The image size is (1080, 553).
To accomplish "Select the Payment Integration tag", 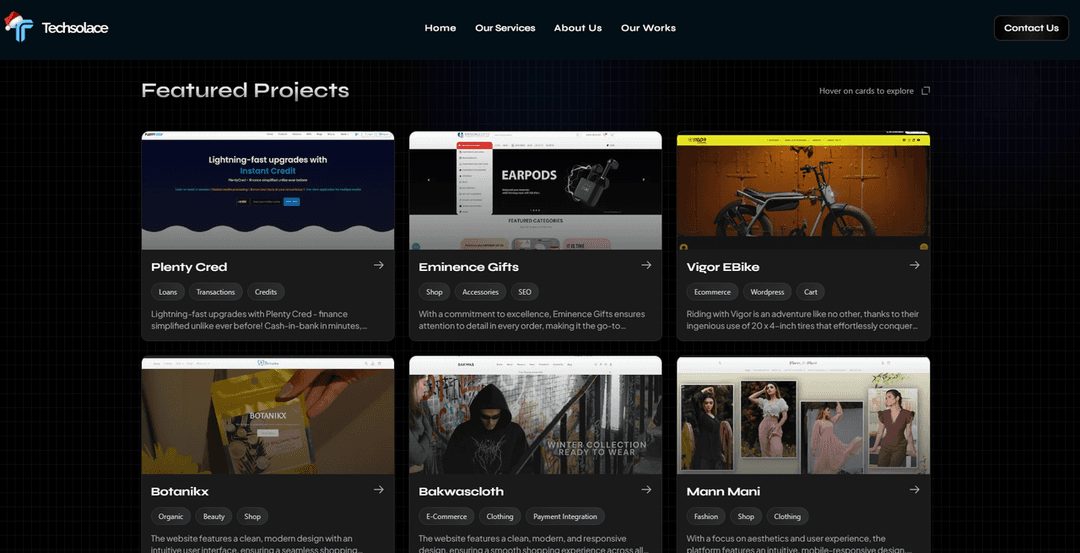I will point(565,517).
